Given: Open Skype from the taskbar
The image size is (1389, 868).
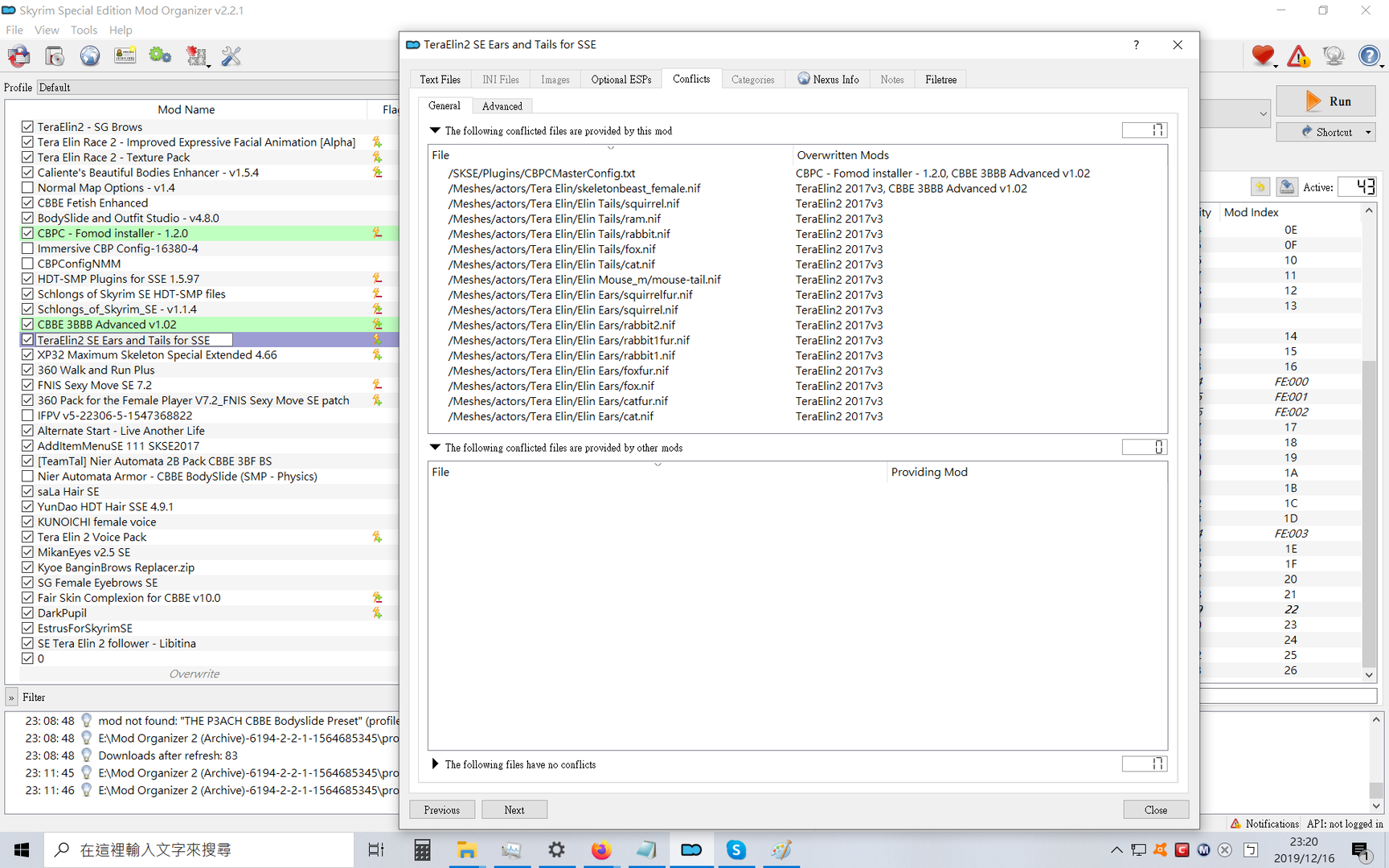Looking at the screenshot, I should tap(735, 850).
